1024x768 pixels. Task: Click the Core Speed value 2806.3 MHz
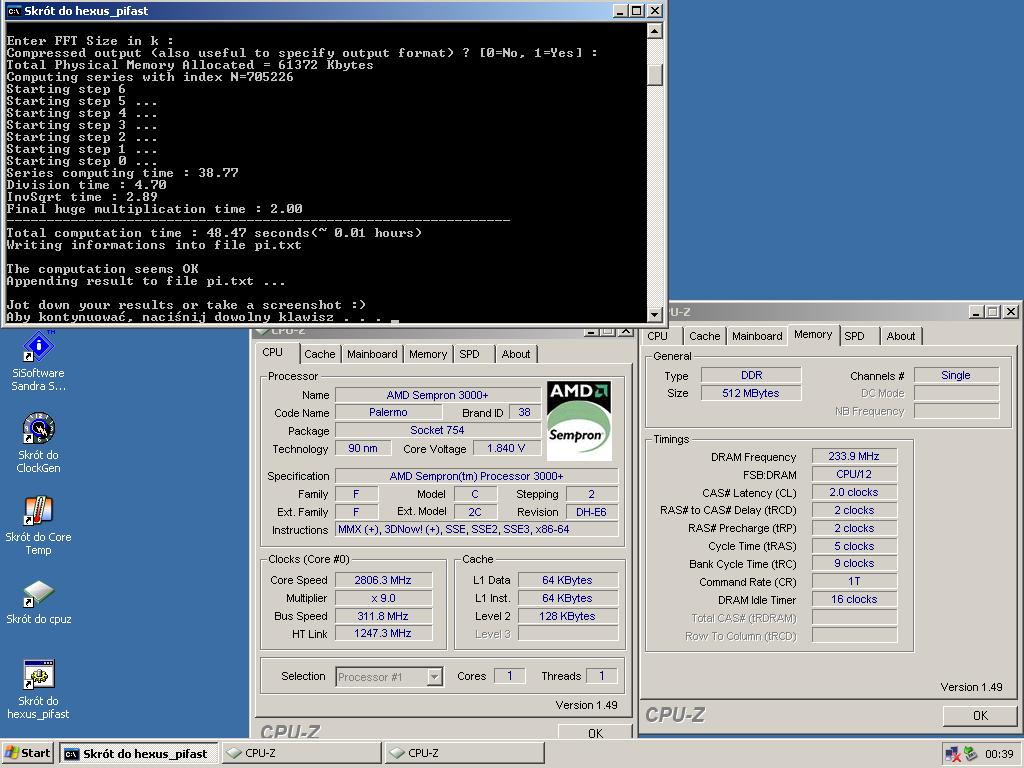[383, 580]
